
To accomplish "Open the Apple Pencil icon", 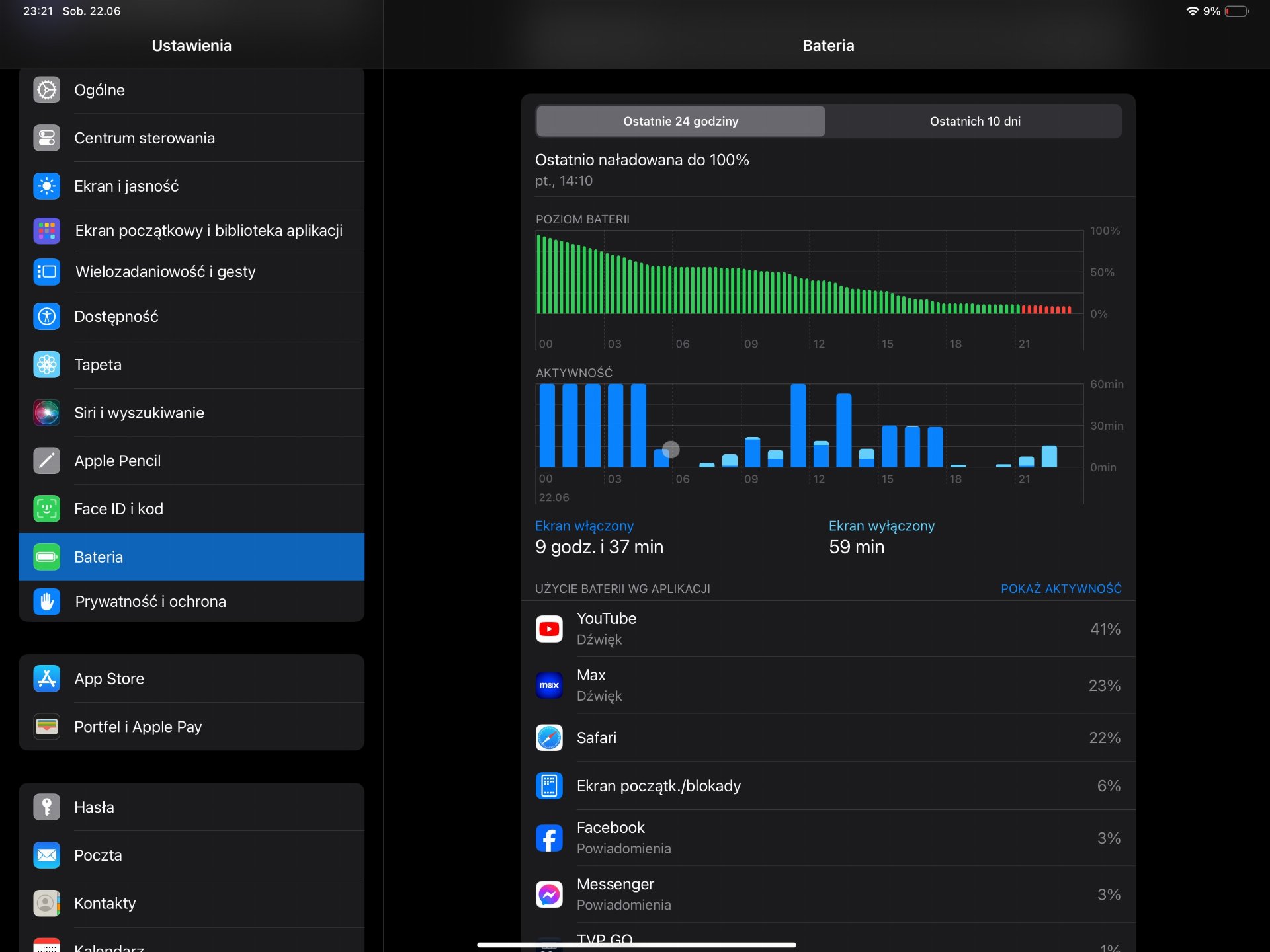I will pyautogui.click(x=46, y=461).
